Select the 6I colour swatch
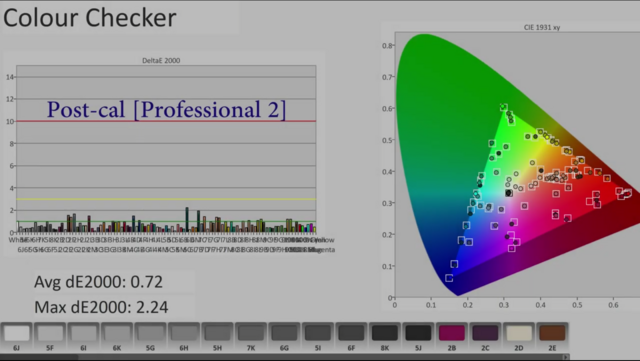The image size is (640, 361). tap(83, 333)
